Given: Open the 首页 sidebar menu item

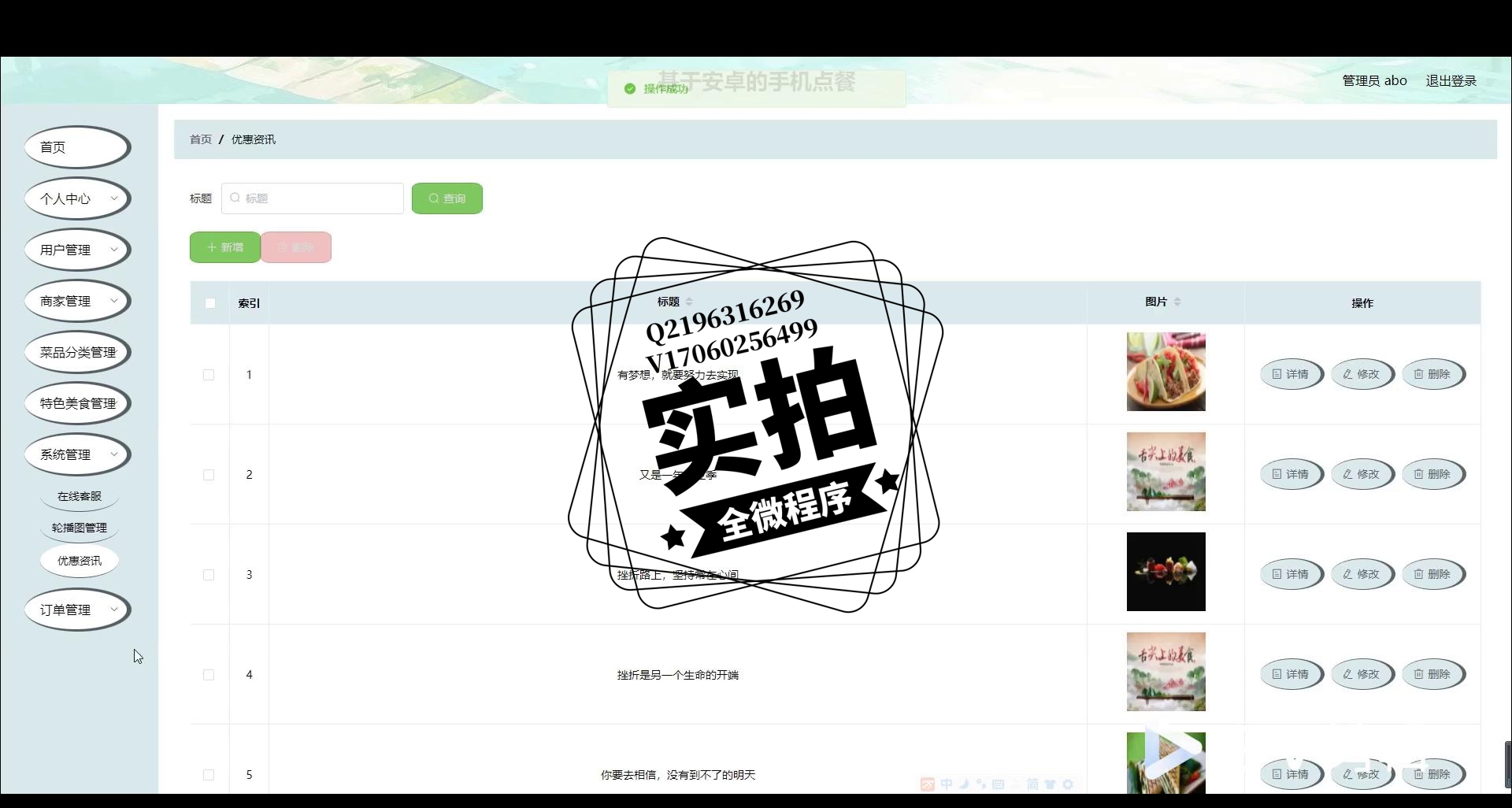Looking at the screenshot, I should pyautogui.click(x=77, y=147).
